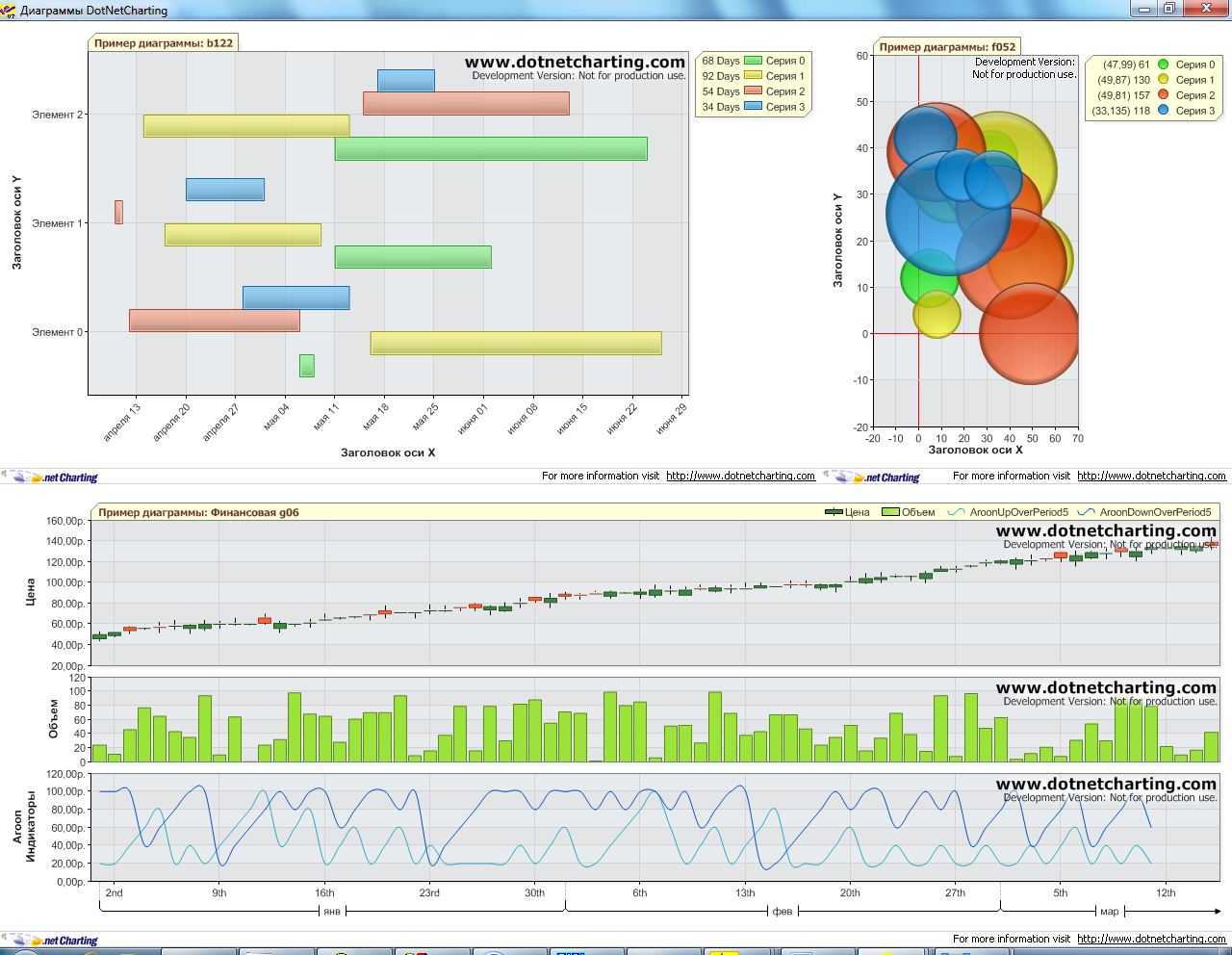Viewport: 1232px width, 955px height.
Task: Click the long yellow Gantt bar in Элемент 0
Action: coord(516,343)
